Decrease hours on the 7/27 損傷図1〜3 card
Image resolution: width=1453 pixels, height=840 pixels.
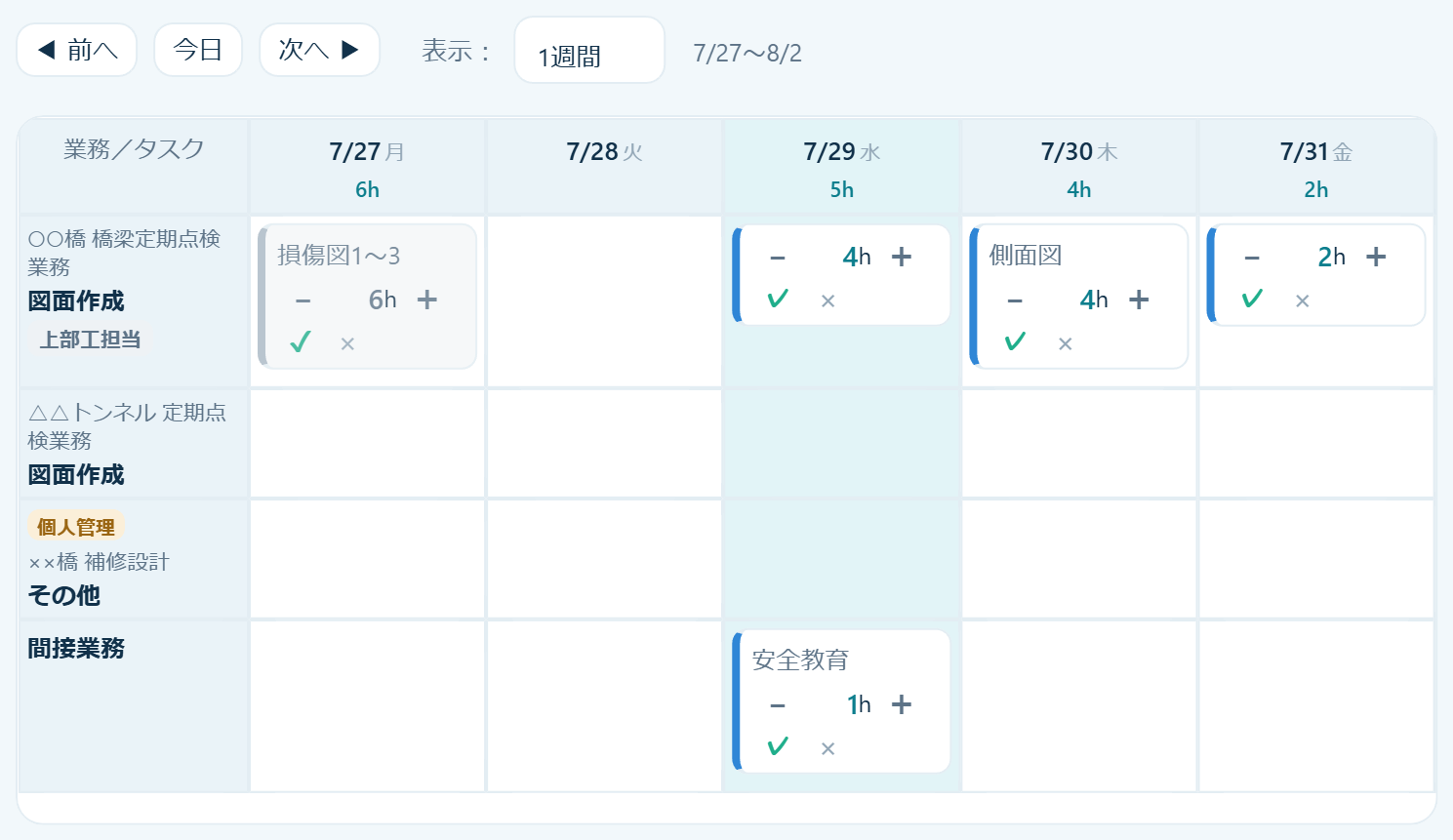point(303,300)
